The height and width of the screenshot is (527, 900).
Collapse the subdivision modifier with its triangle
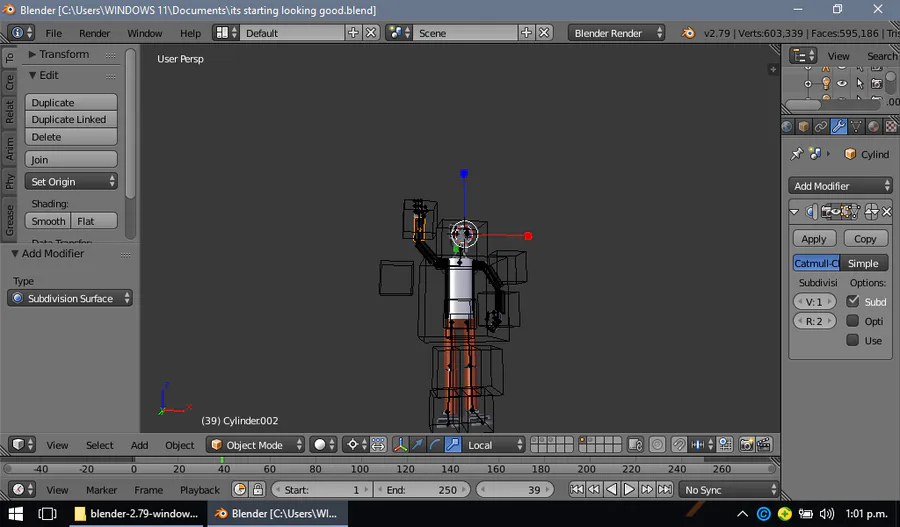point(794,212)
